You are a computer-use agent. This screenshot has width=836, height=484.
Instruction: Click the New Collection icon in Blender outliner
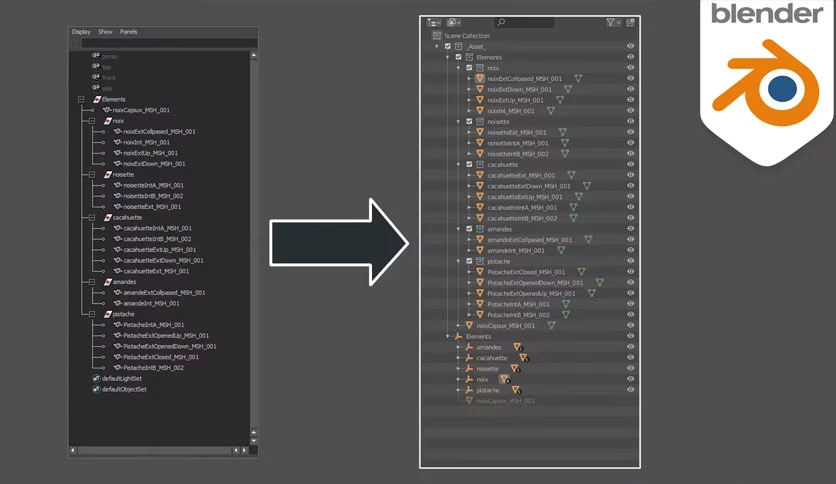(x=631, y=22)
